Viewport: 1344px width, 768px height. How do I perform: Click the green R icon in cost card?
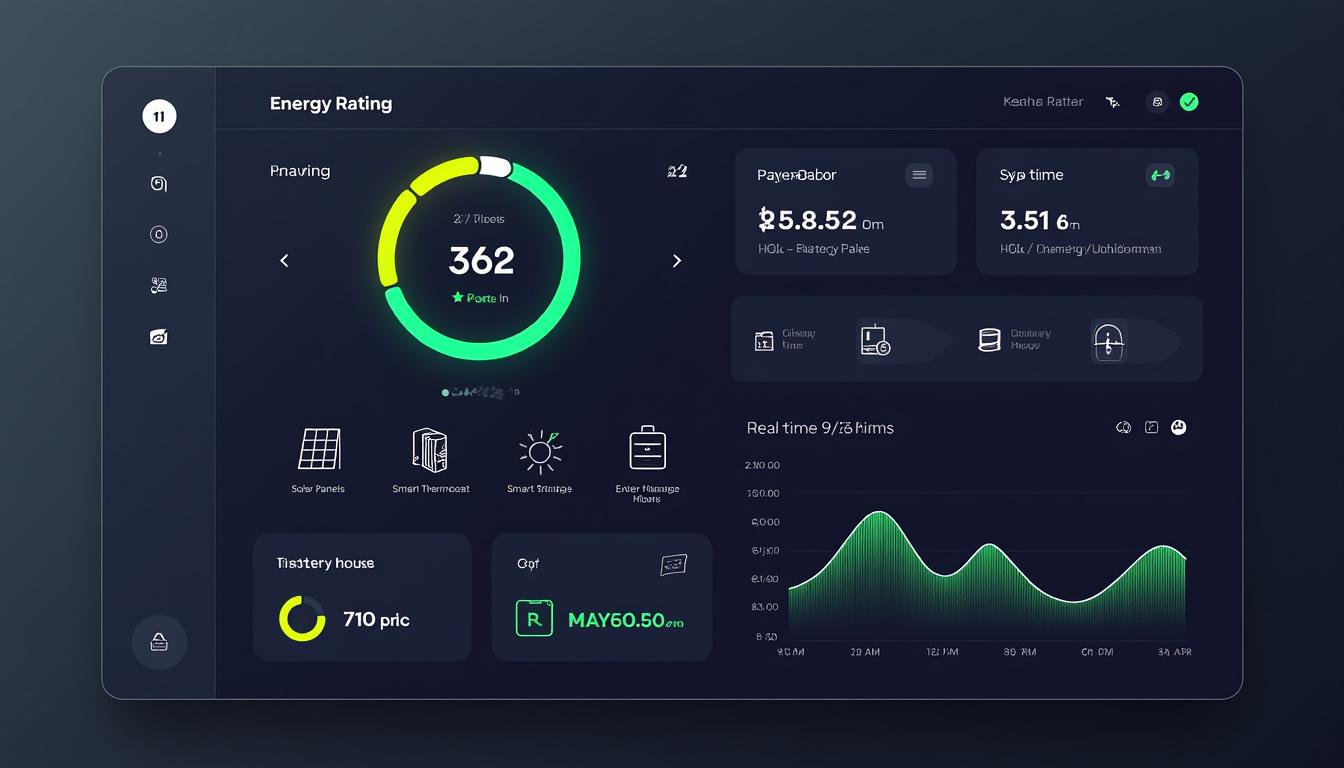point(533,619)
